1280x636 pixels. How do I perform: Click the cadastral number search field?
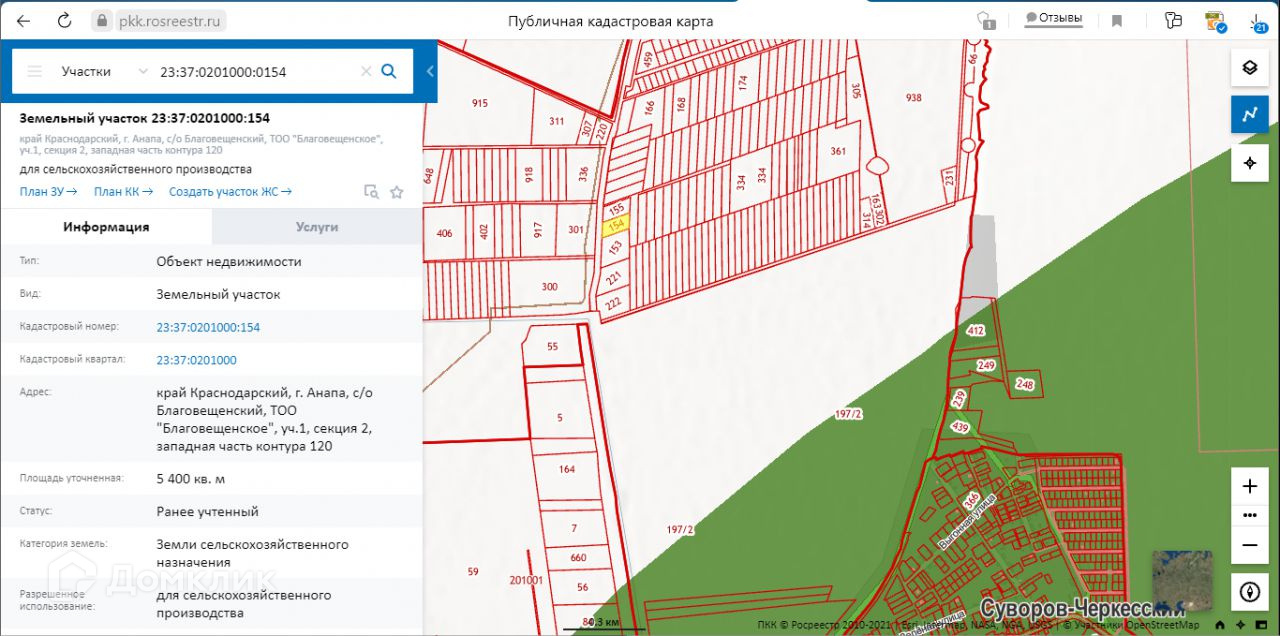[x=255, y=71]
